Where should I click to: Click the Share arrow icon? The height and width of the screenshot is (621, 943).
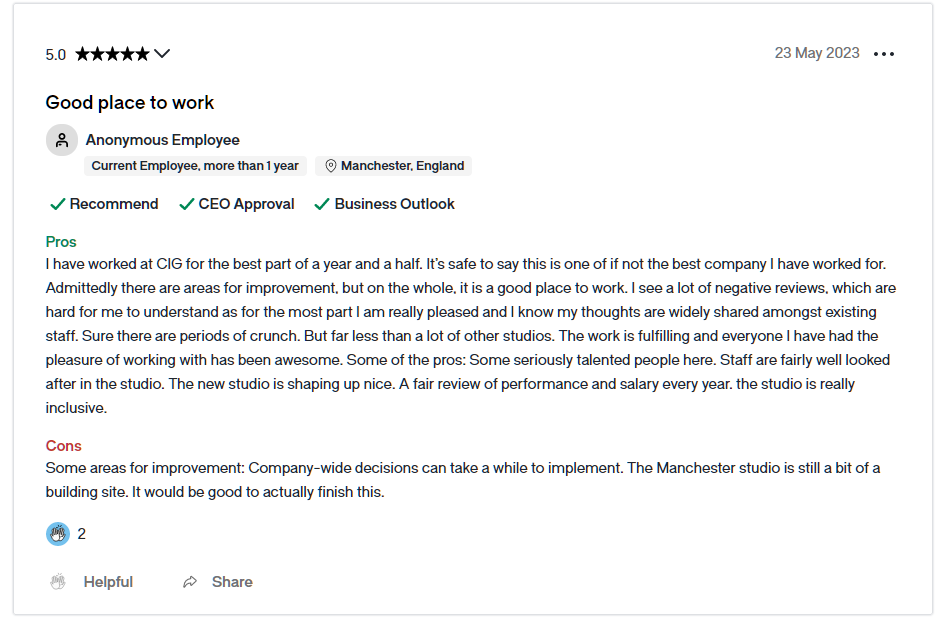coord(190,582)
